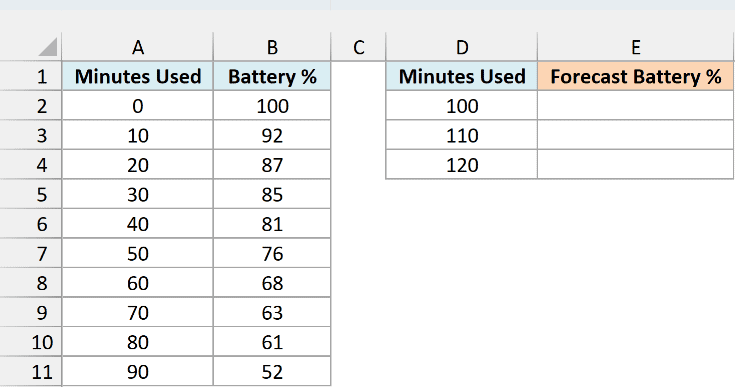Select cell A8 containing 60
This screenshot has width=735, height=387.
click(137, 283)
